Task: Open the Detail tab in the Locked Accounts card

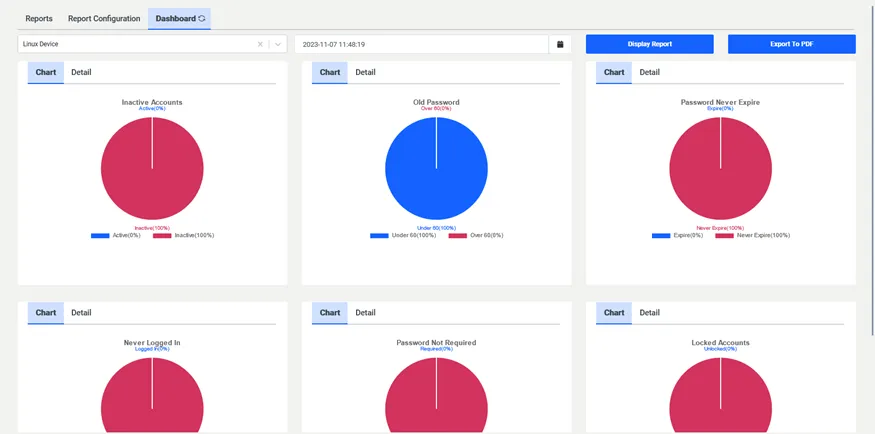Action: 650,312
